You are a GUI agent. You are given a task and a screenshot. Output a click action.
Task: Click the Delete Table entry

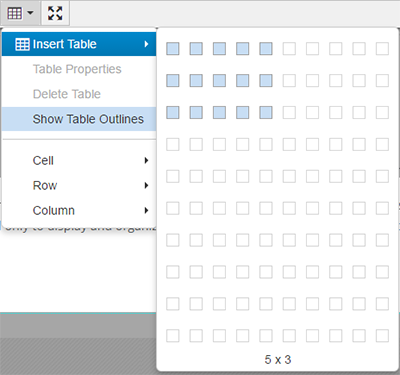pos(79,94)
